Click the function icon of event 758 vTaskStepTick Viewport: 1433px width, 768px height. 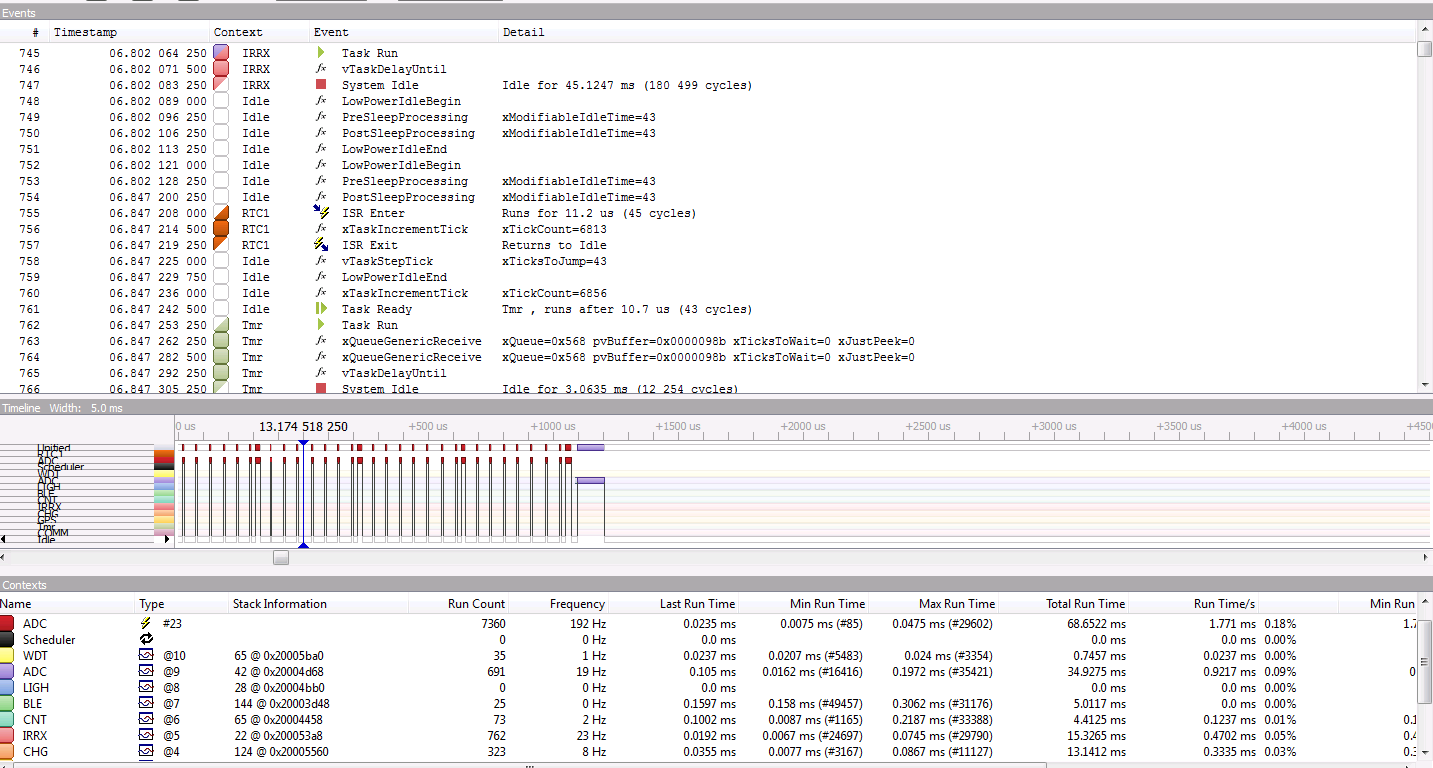tap(321, 261)
